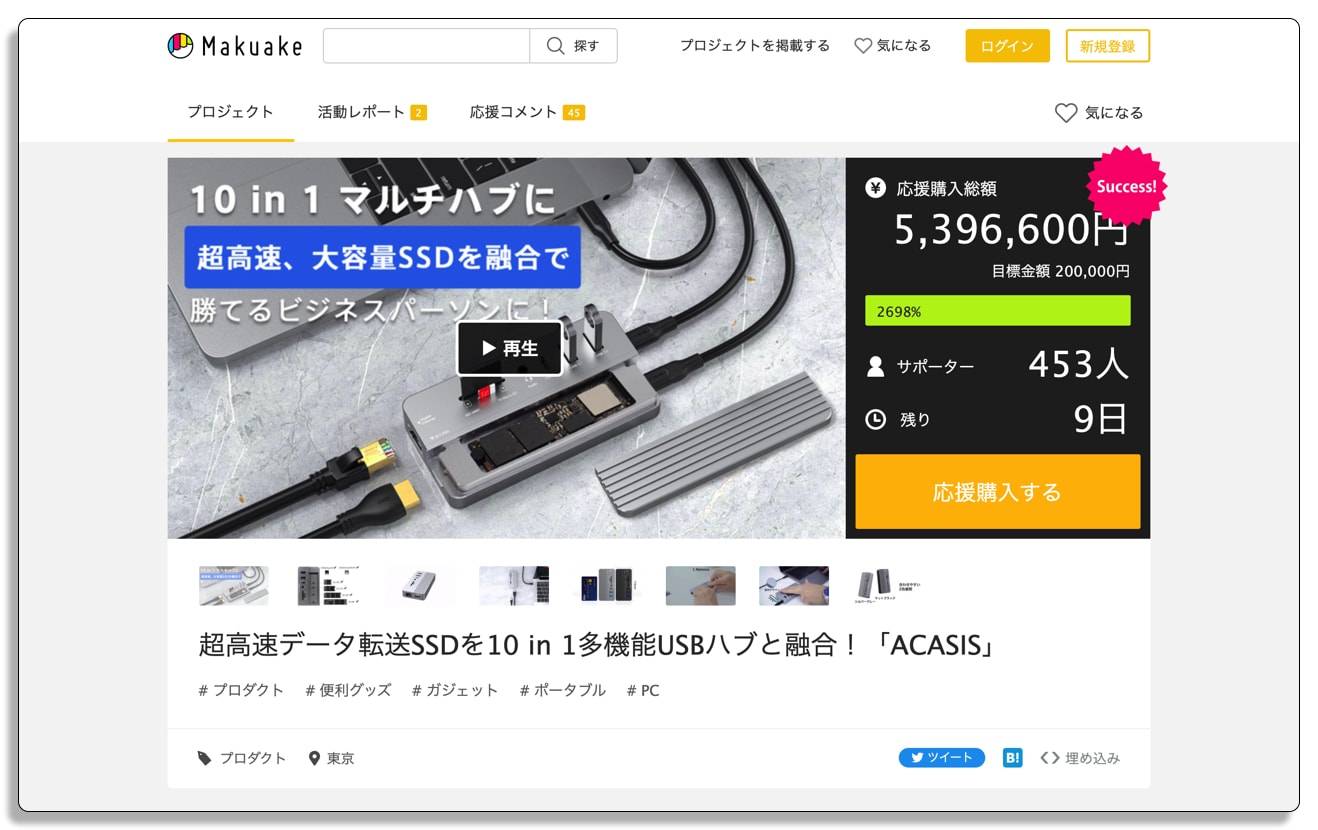Play the project video with 再生
Image resolution: width=1318 pixels, height=830 pixels.
point(510,348)
